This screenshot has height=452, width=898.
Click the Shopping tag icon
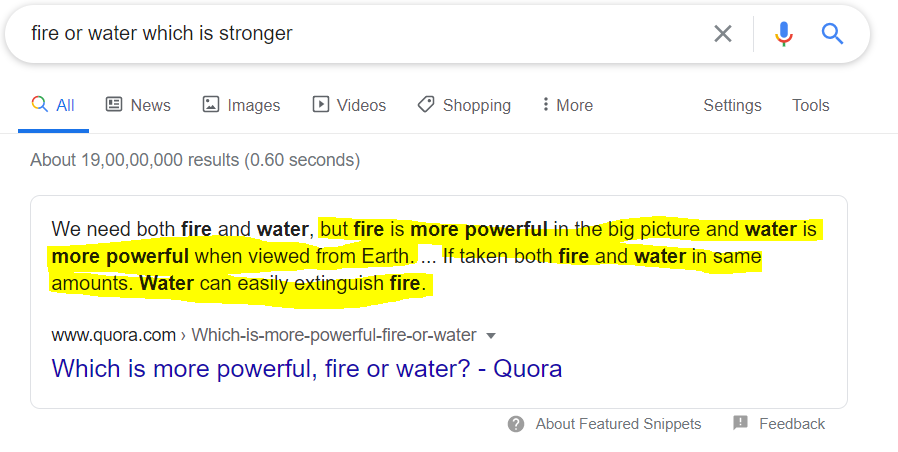tap(426, 104)
